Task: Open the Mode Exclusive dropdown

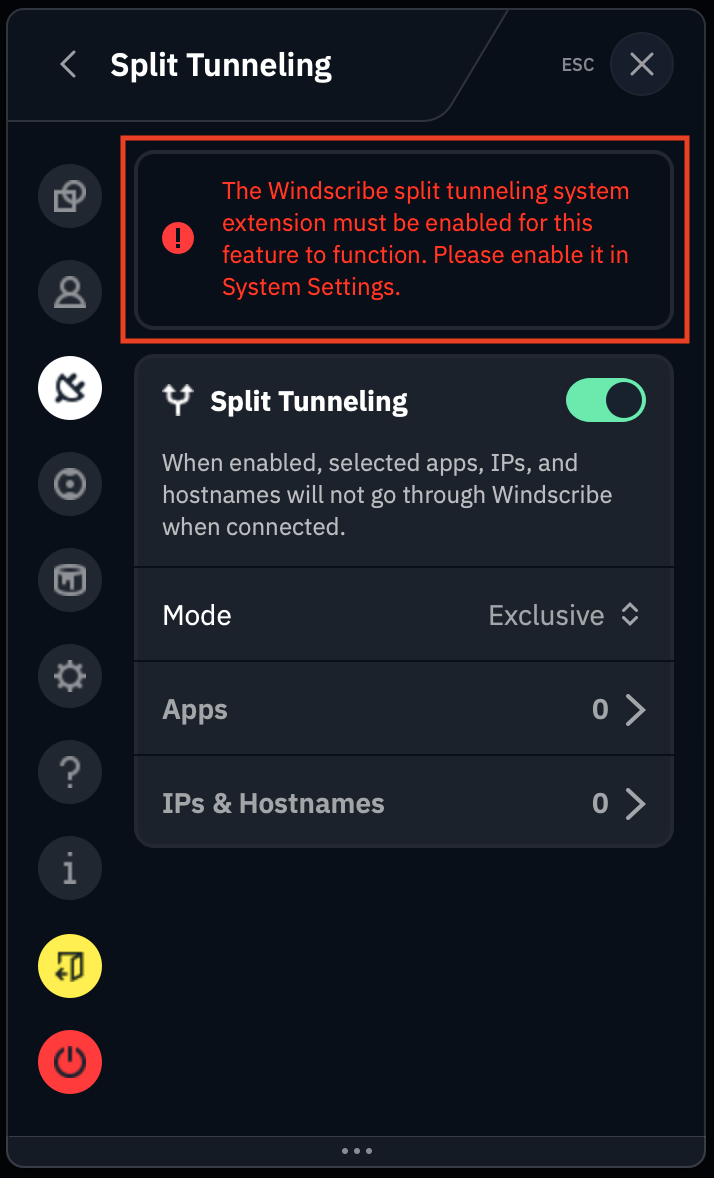Action: tap(564, 615)
